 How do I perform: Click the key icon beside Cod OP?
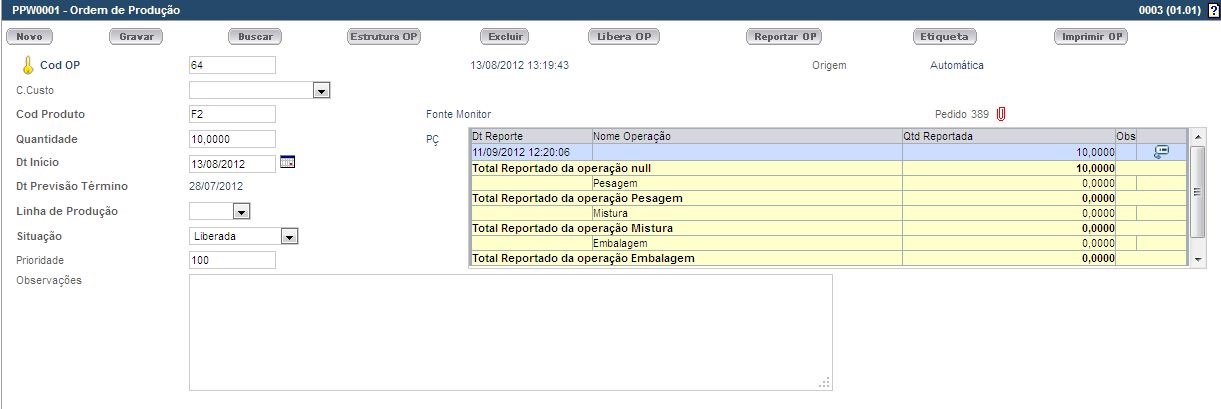point(28,66)
